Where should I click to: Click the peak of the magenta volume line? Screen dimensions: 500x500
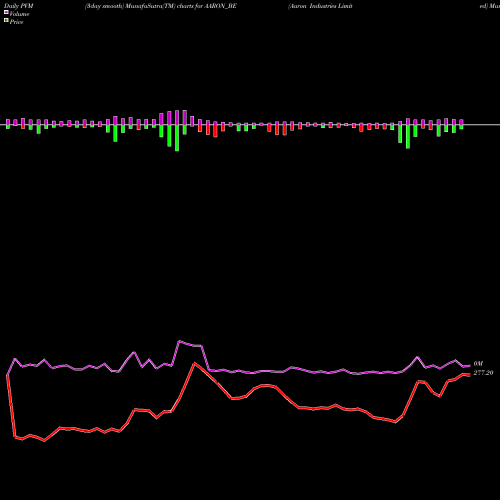pyautogui.click(x=179, y=341)
